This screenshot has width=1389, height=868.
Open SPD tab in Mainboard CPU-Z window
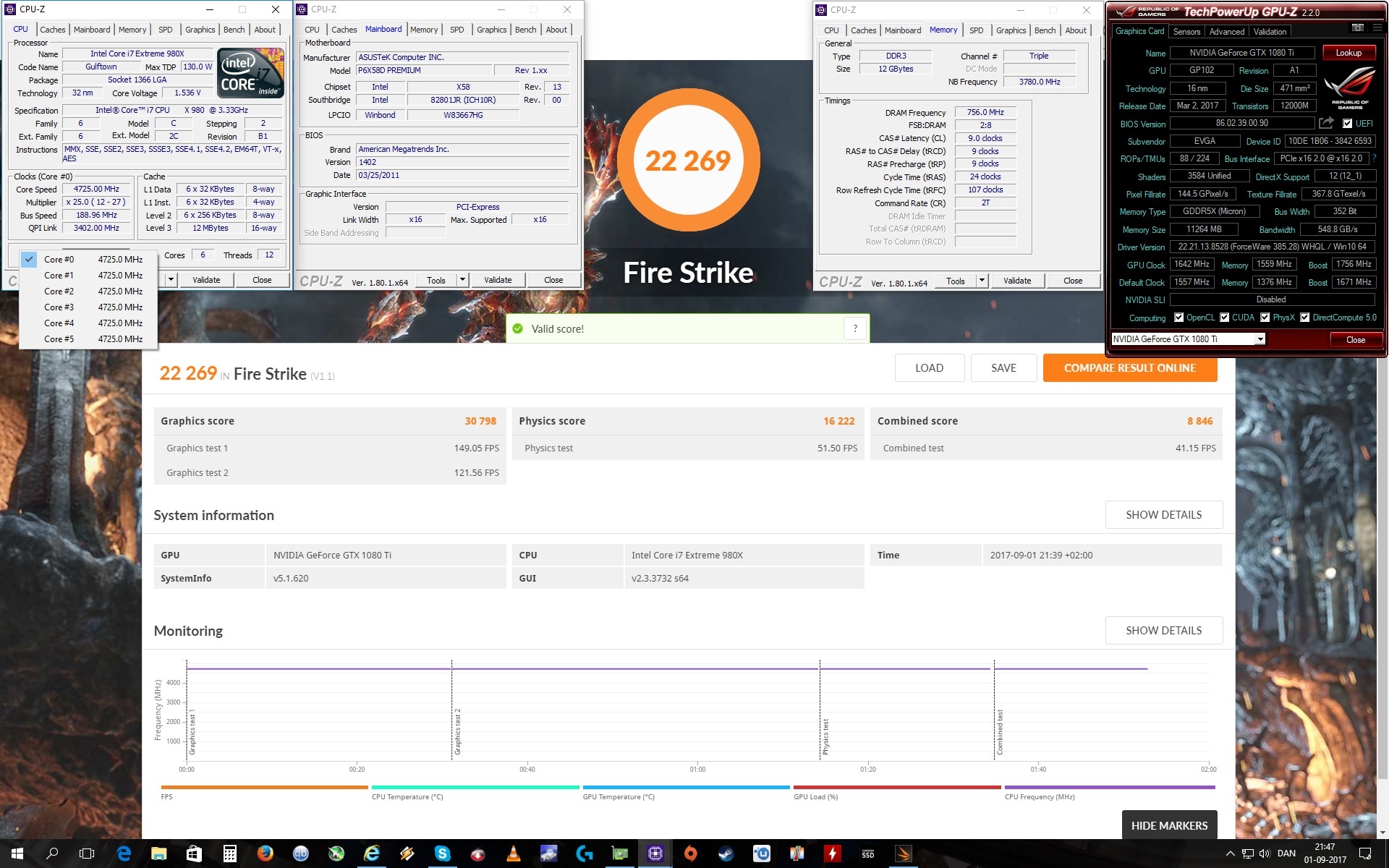[x=456, y=30]
